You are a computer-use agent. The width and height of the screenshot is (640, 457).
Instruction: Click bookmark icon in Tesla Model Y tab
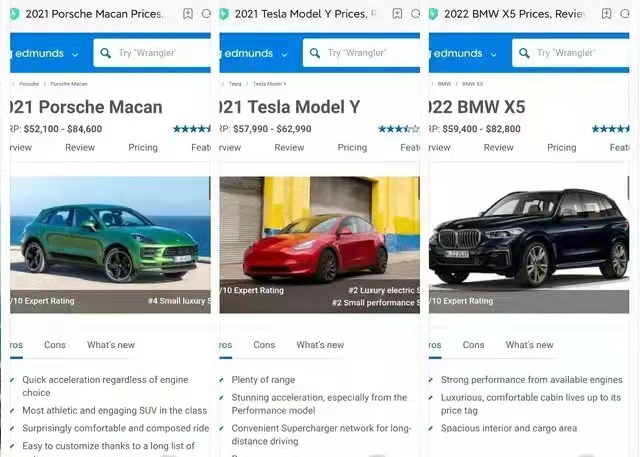397,14
